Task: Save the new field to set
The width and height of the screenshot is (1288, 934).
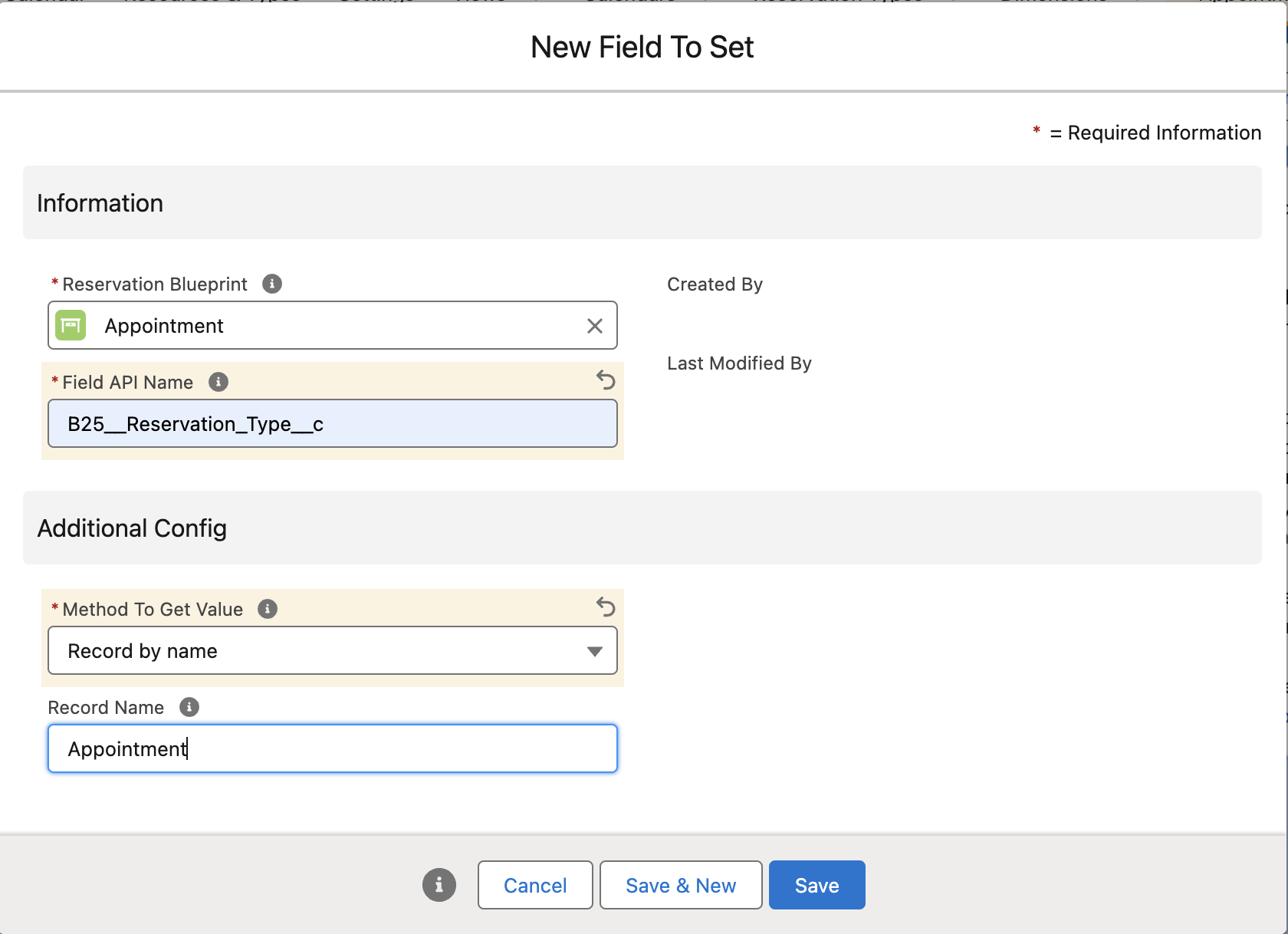Action: (x=816, y=885)
